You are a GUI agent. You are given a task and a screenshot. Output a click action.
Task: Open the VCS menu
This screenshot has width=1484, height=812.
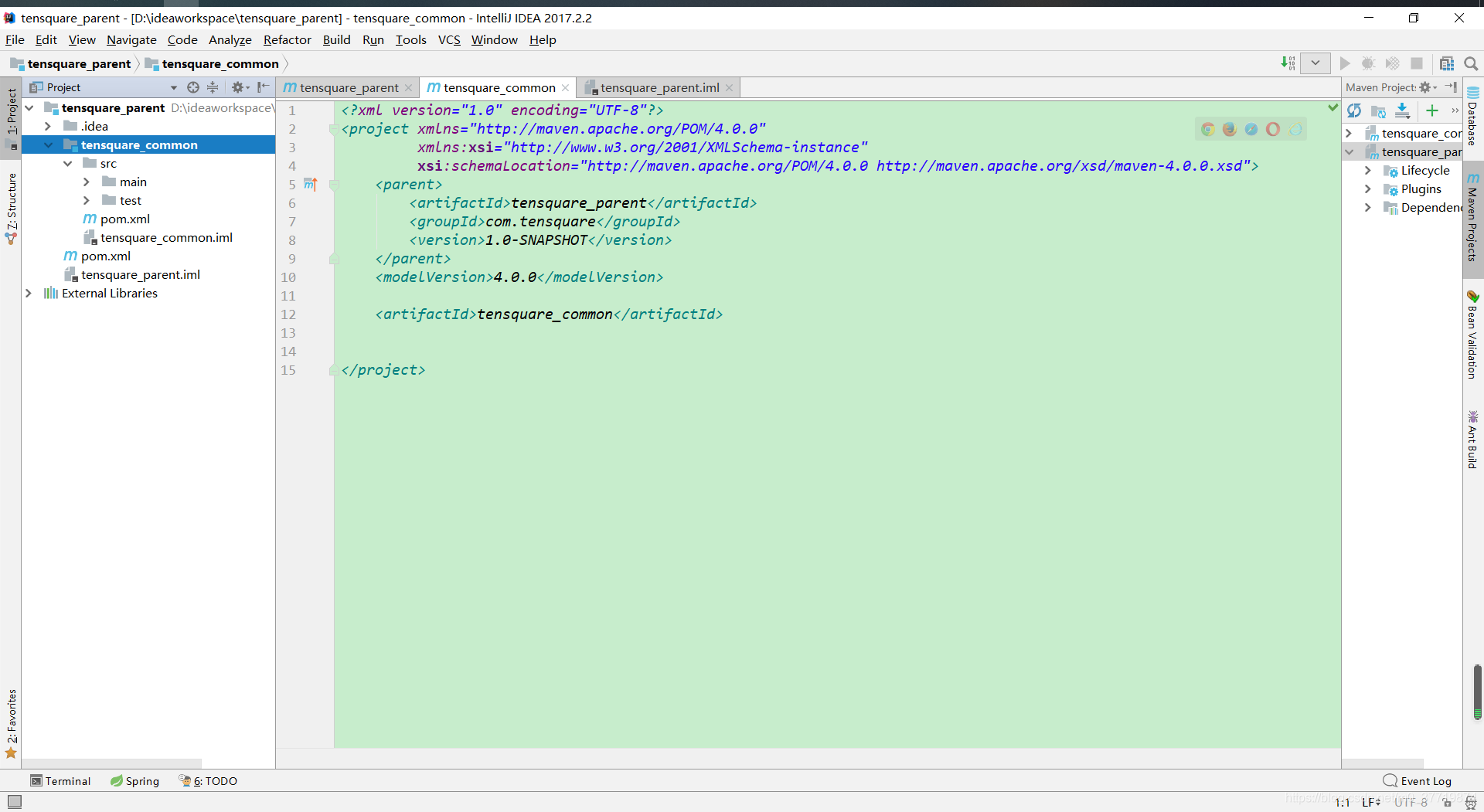coord(449,39)
